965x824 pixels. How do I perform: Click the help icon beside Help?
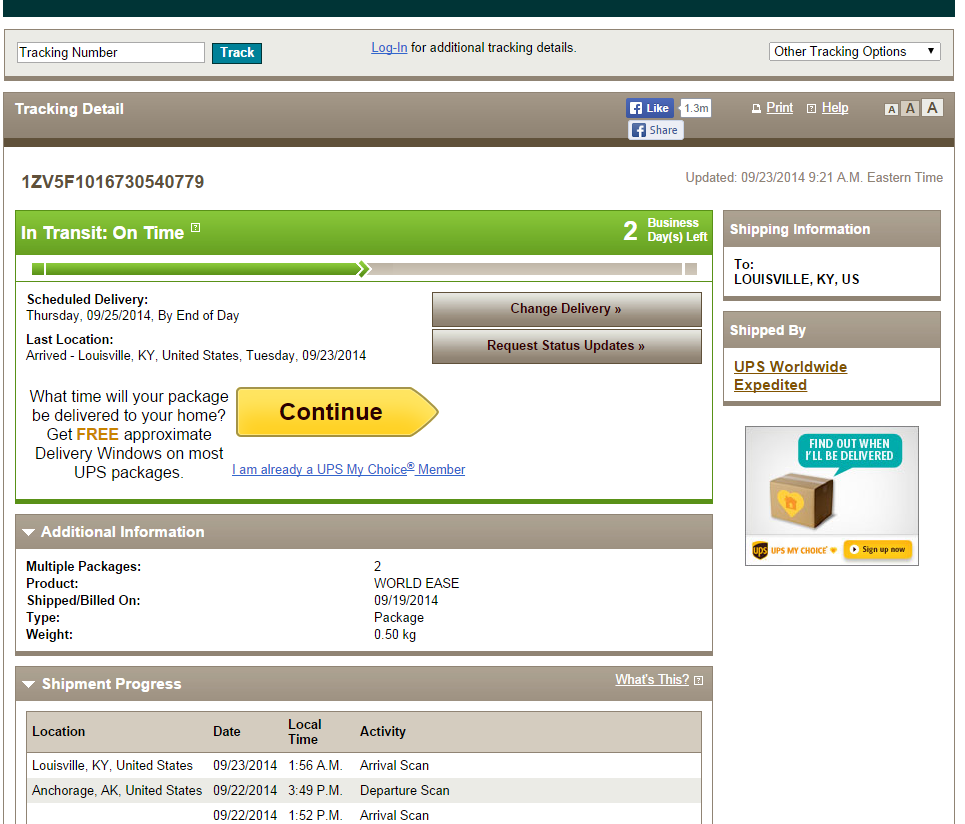tap(811, 109)
